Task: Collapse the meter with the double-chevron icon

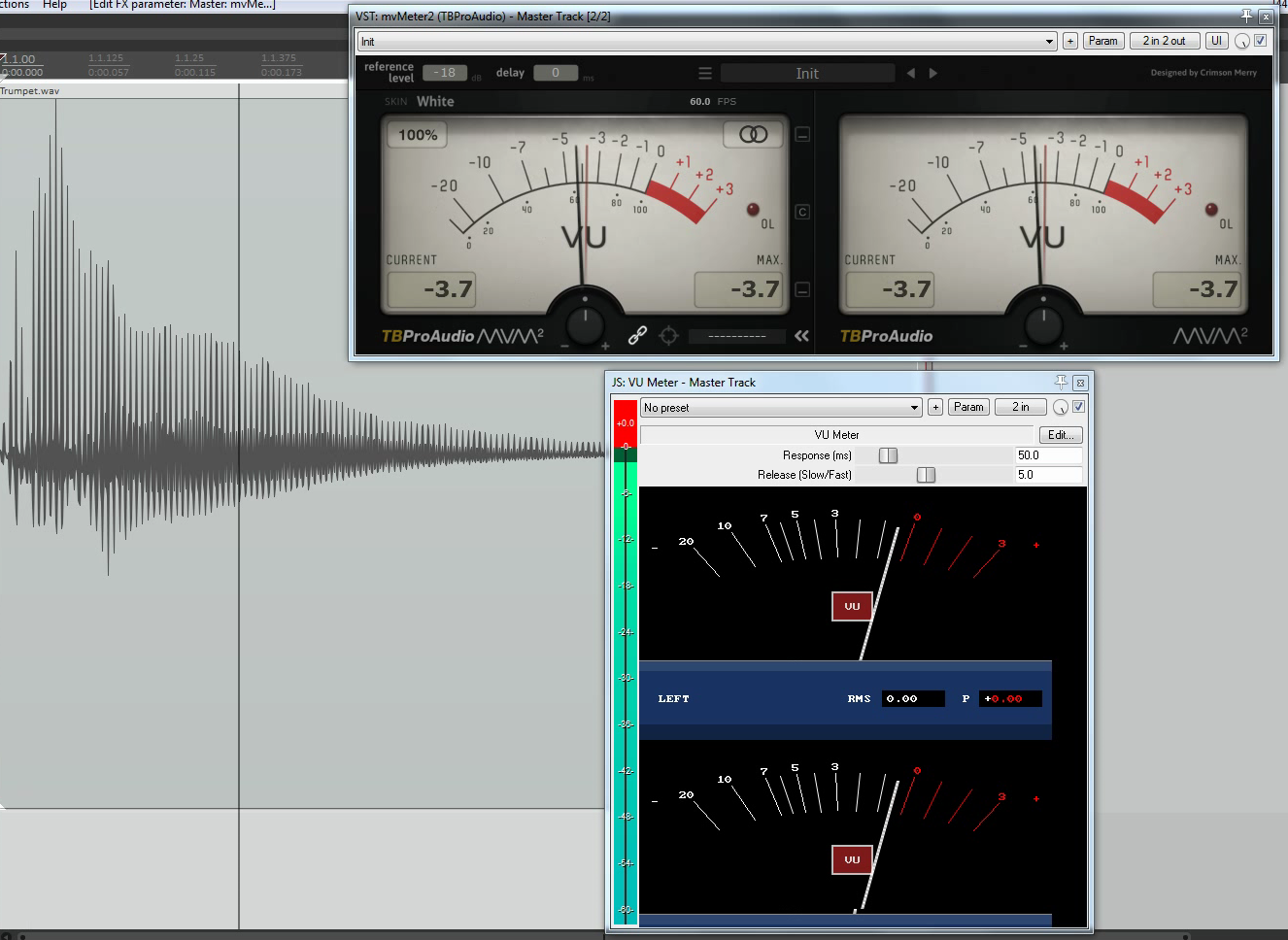Action: tap(801, 336)
